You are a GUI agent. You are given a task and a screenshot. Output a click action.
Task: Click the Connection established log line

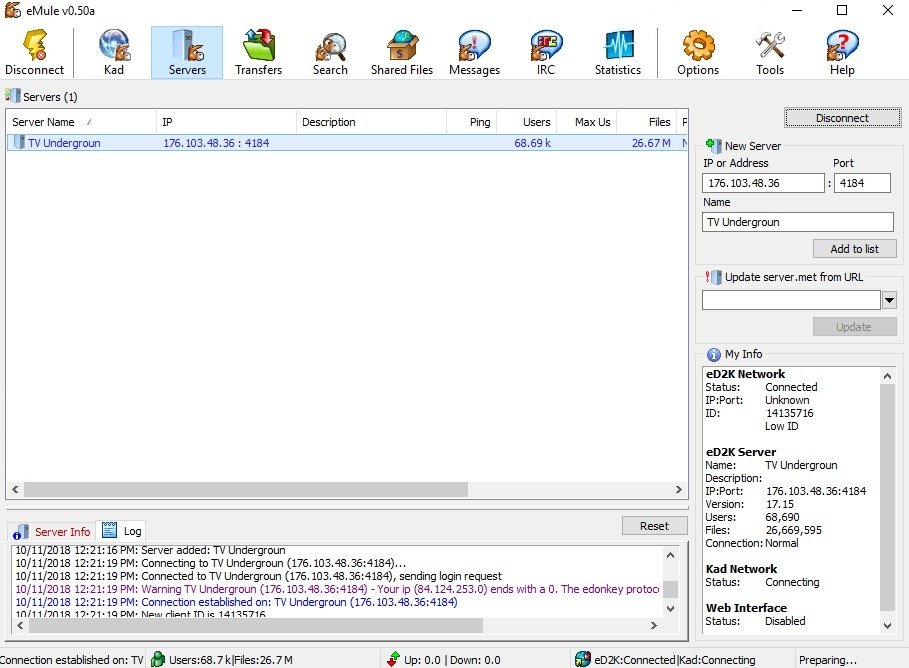(x=237, y=602)
